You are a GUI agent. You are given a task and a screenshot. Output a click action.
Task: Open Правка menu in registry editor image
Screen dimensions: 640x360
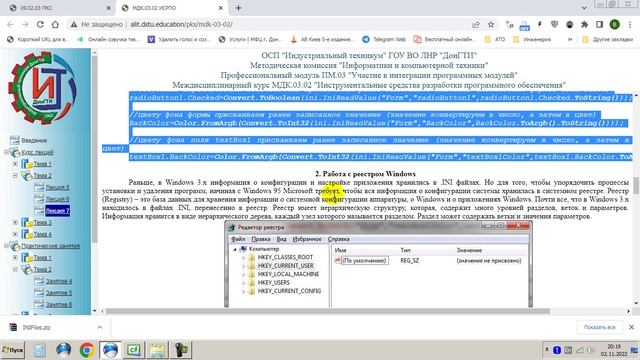click(x=261, y=239)
